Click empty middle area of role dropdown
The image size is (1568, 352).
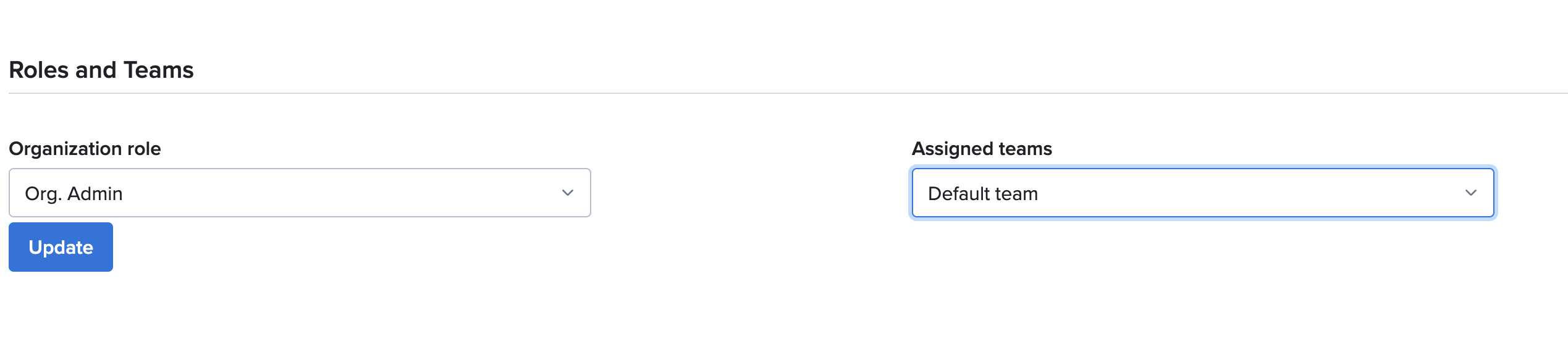pos(340,193)
